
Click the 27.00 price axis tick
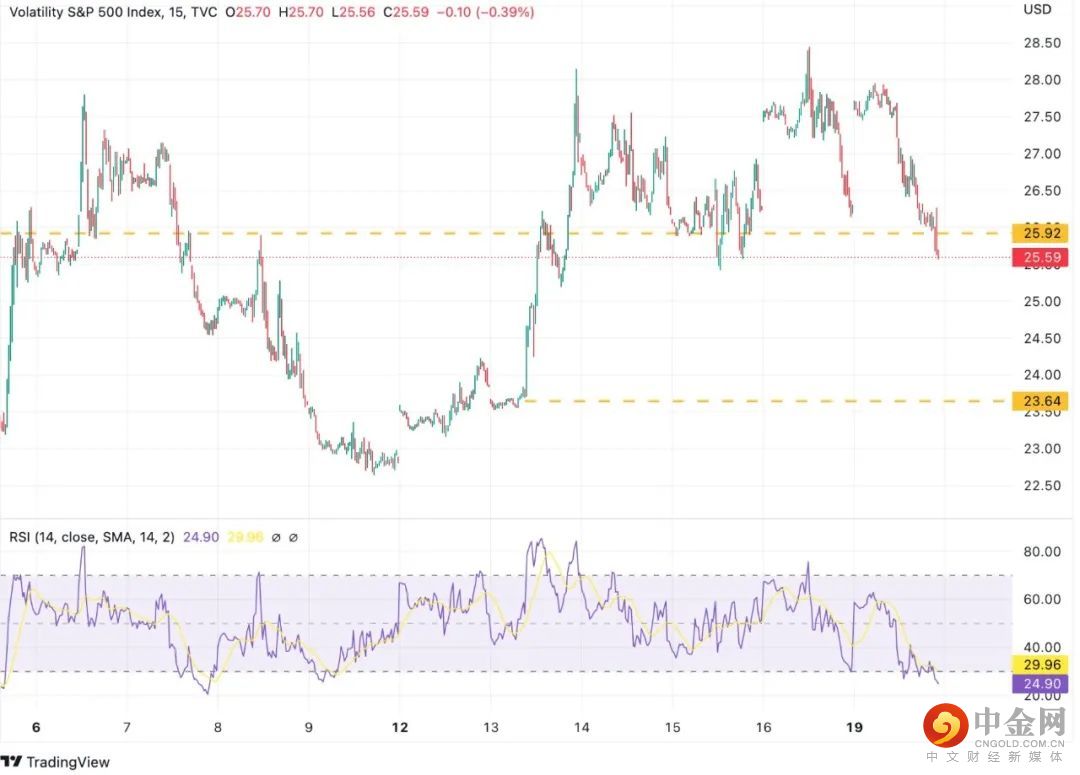[1042, 154]
